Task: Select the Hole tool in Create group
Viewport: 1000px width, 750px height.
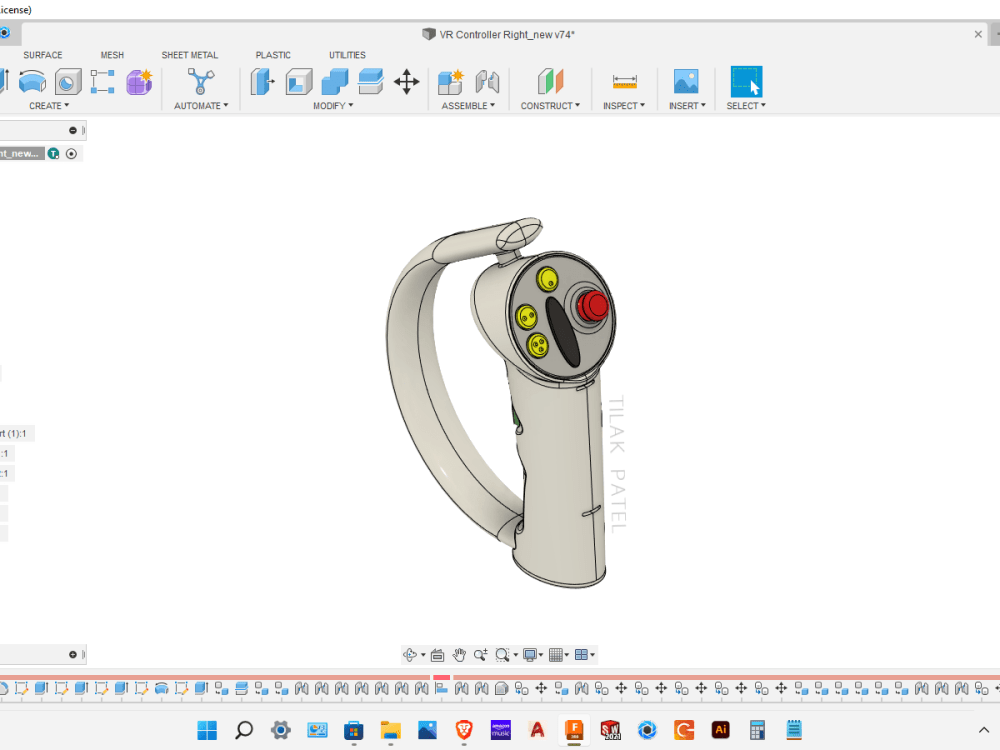Action: (x=68, y=82)
